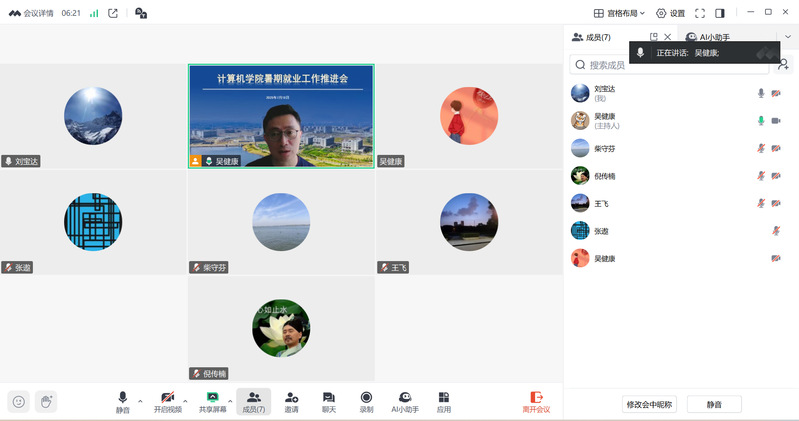Toggle 开启视频 camera in bottom toolbar
The image size is (799, 421).
pos(167,398)
